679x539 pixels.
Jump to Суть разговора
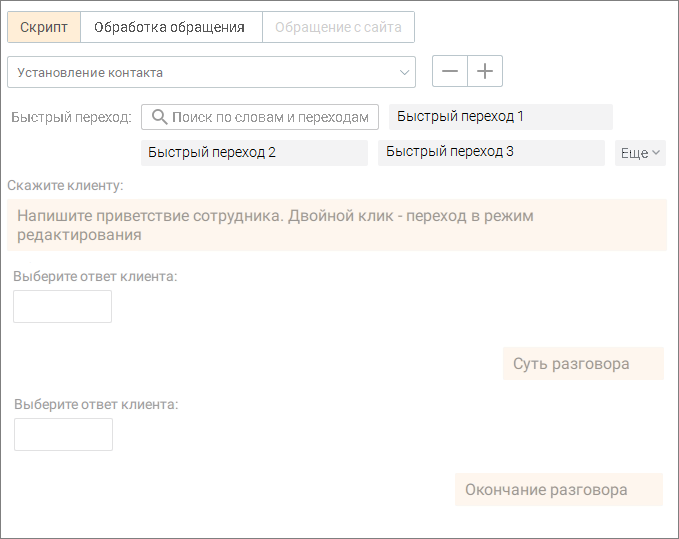[583, 364]
